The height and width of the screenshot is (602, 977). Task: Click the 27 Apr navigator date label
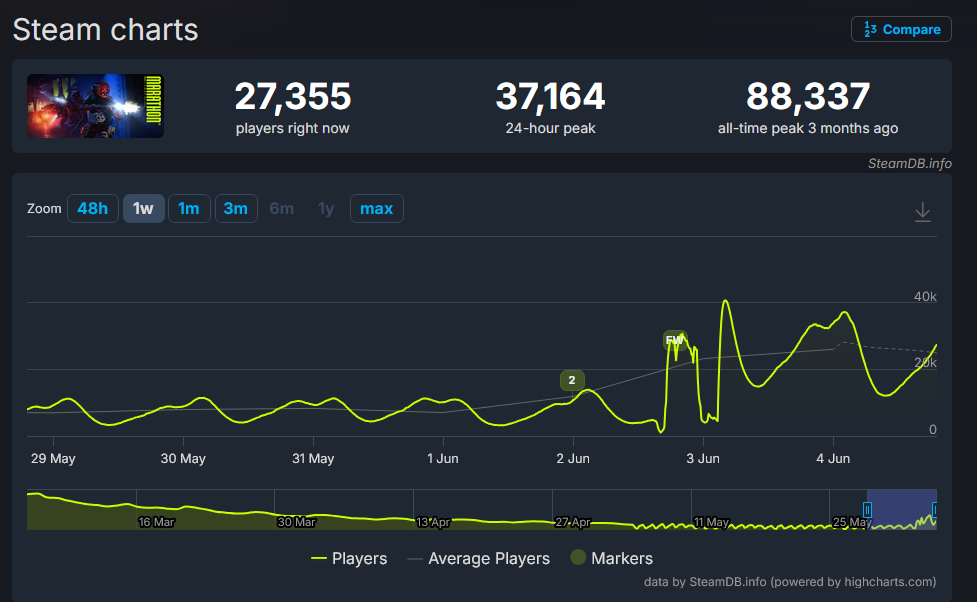pyautogui.click(x=573, y=522)
